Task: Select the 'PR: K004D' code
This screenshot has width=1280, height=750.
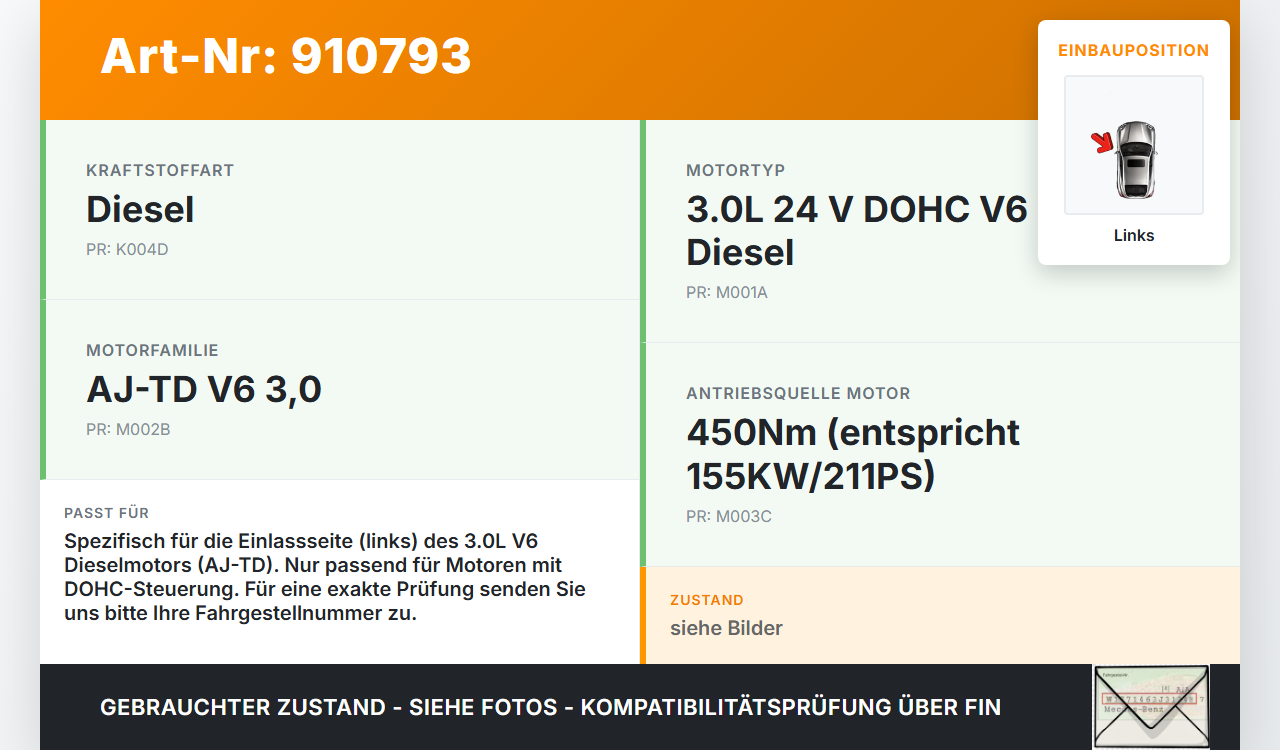Action: click(127, 249)
